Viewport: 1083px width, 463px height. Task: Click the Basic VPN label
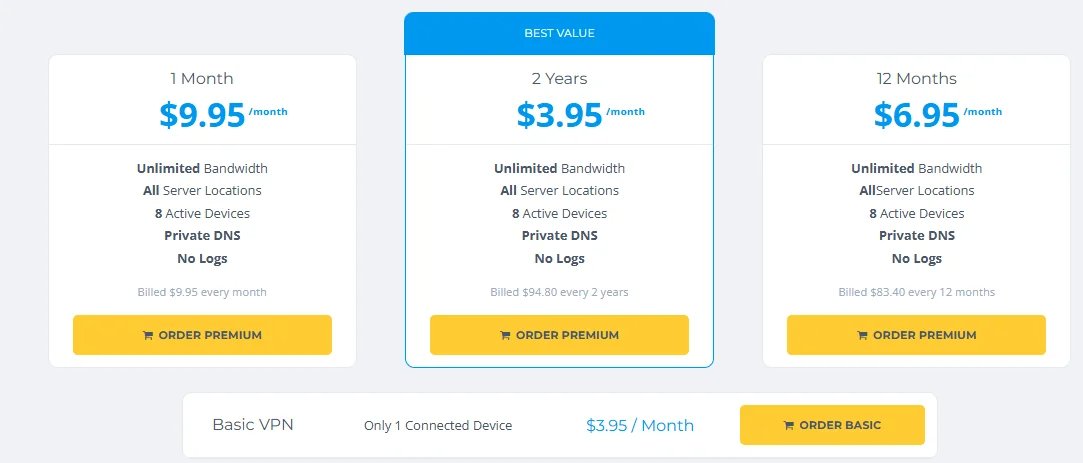tap(253, 425)
